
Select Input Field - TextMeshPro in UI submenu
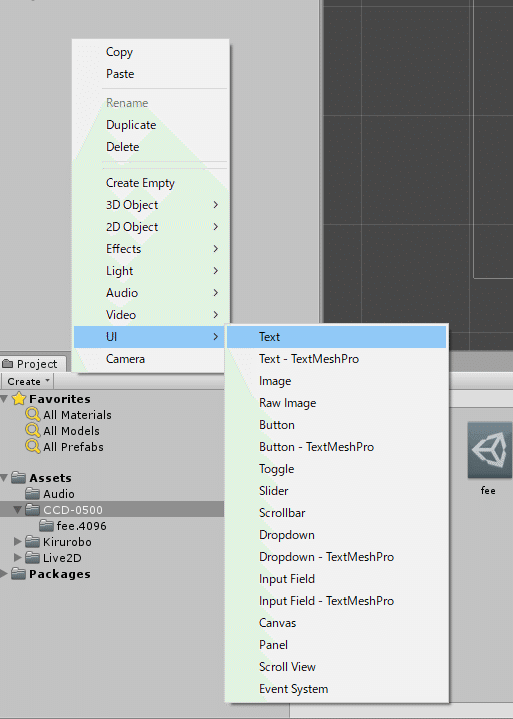coord(336,601)
